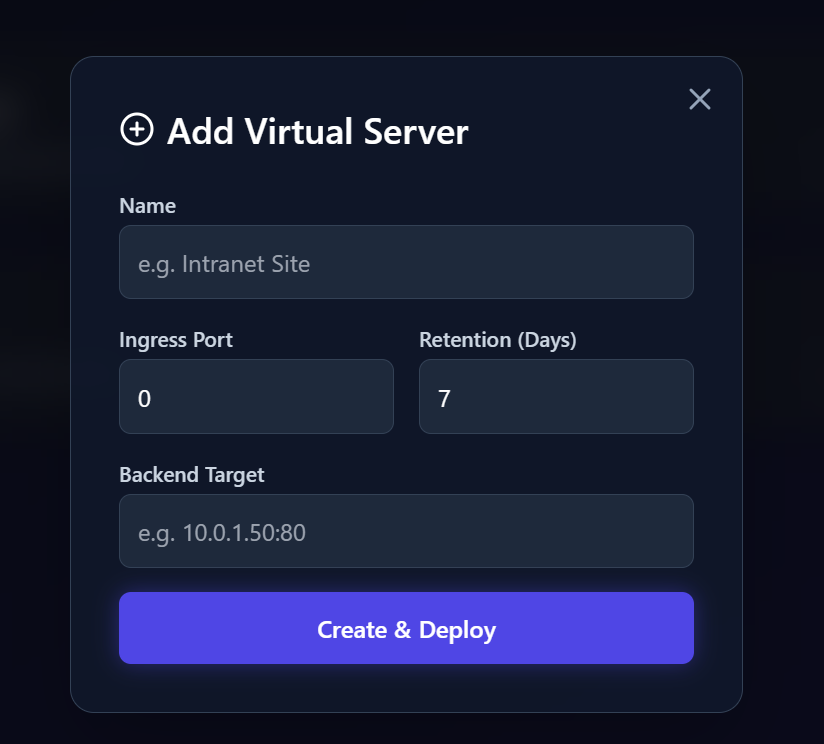824x744 pixels.
Task: Click the Backend Target label
Action: [x=192, y=475]
